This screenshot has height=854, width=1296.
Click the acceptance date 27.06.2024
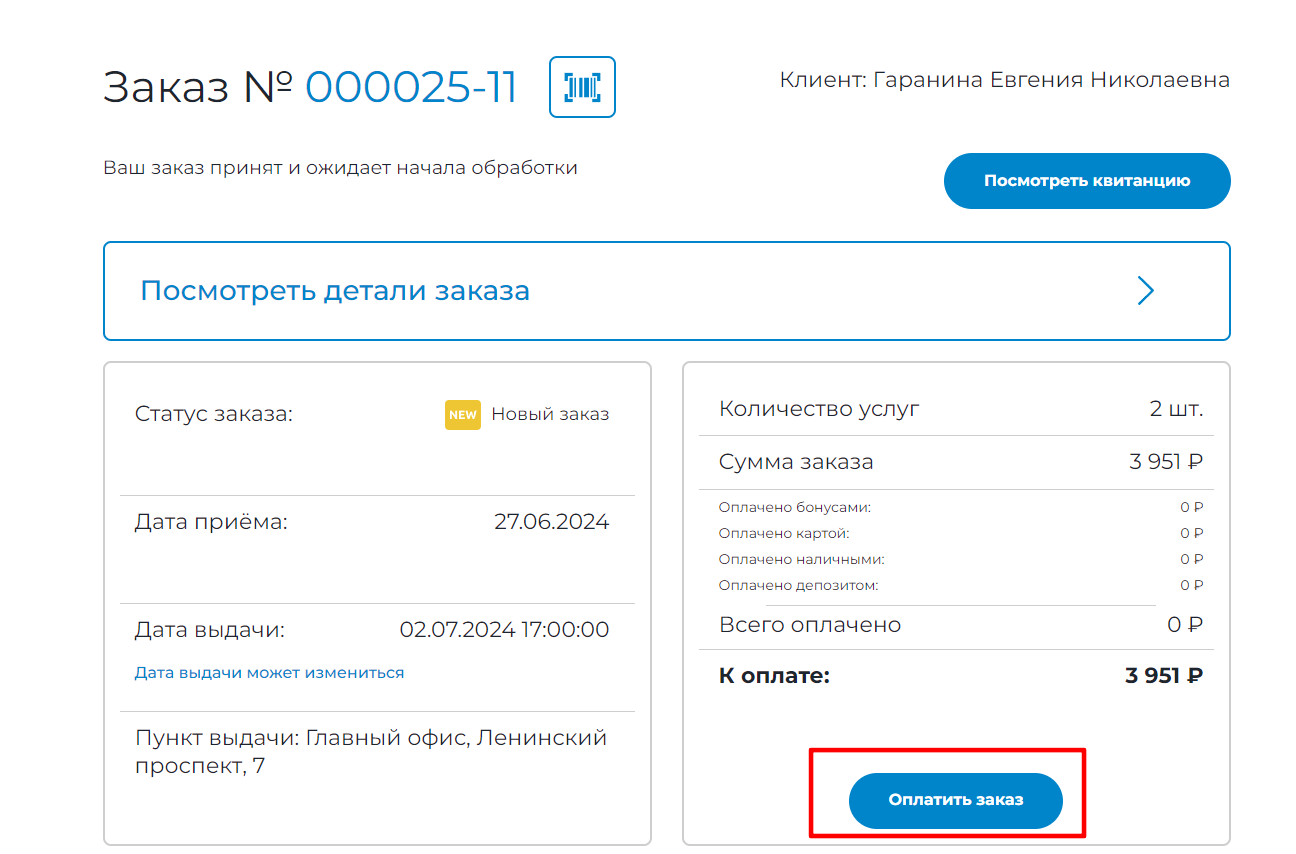tap(551, 522)
